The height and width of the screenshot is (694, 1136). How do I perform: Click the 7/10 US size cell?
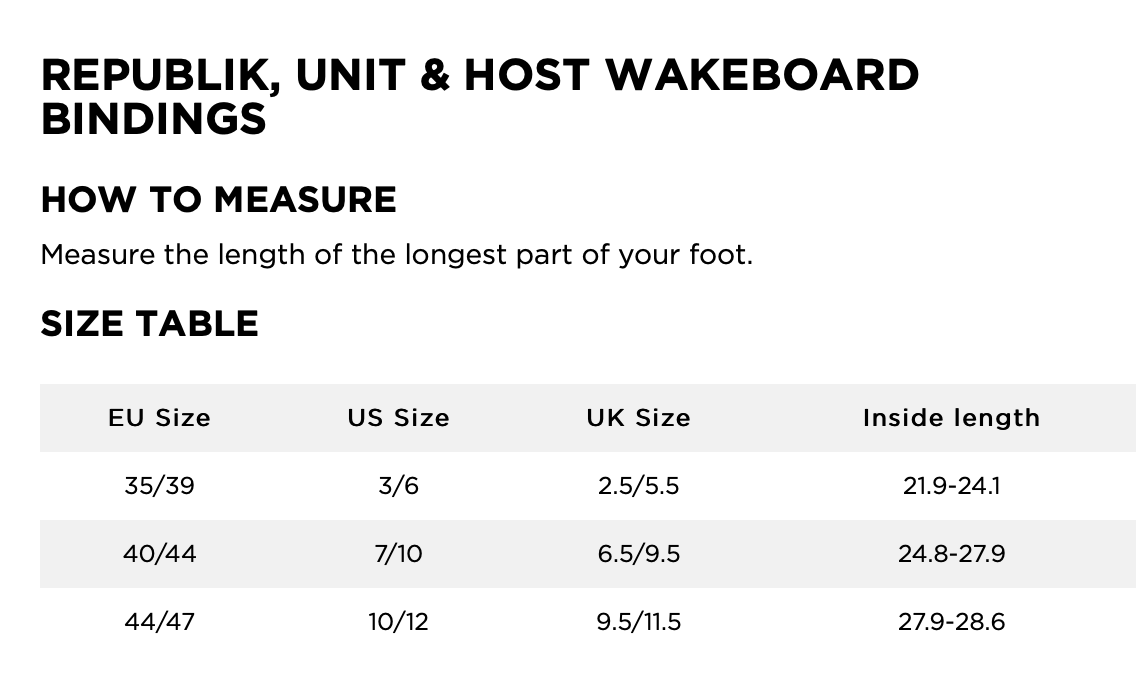point(398,553)
